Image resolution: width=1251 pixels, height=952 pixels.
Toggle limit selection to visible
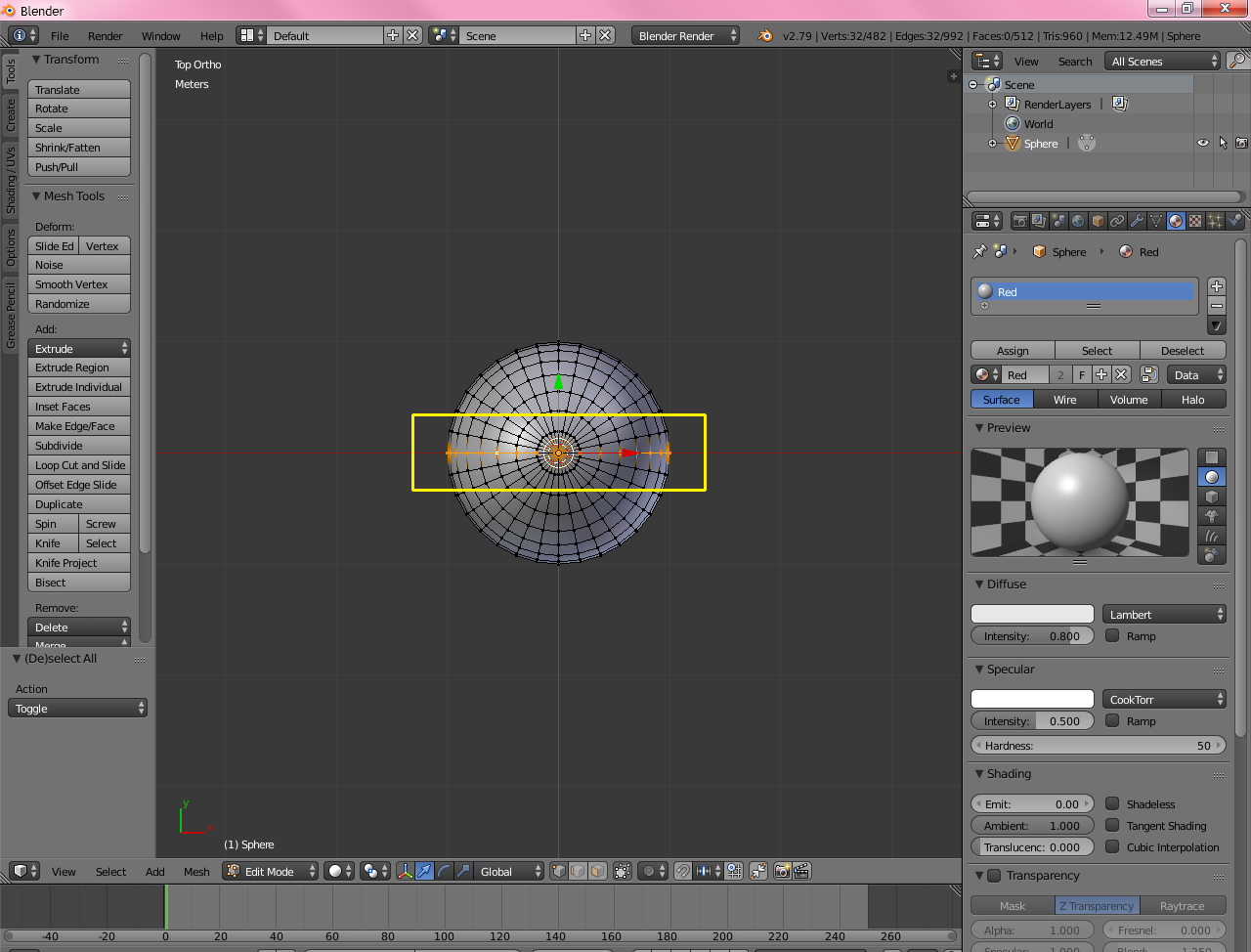click(x=623, y=871)
